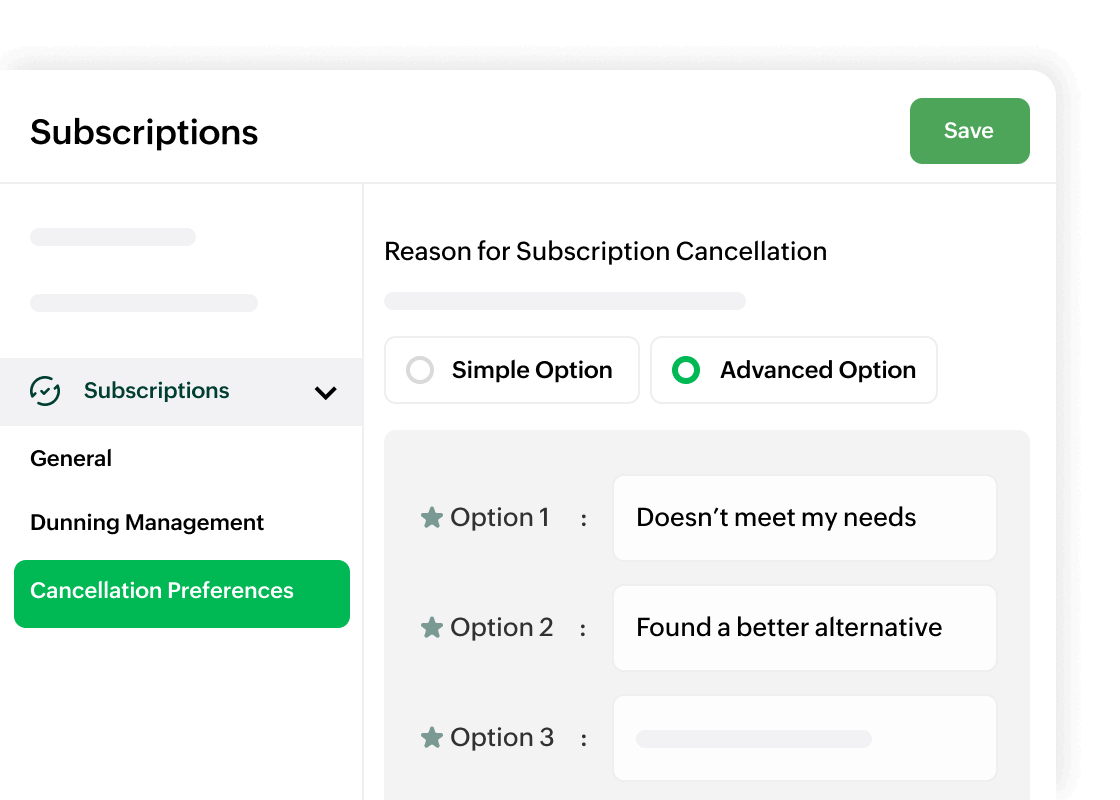Select Cancellation Preferences in the sidebar
Screen dimensions: 1120x800
click(x=161, y=591)
